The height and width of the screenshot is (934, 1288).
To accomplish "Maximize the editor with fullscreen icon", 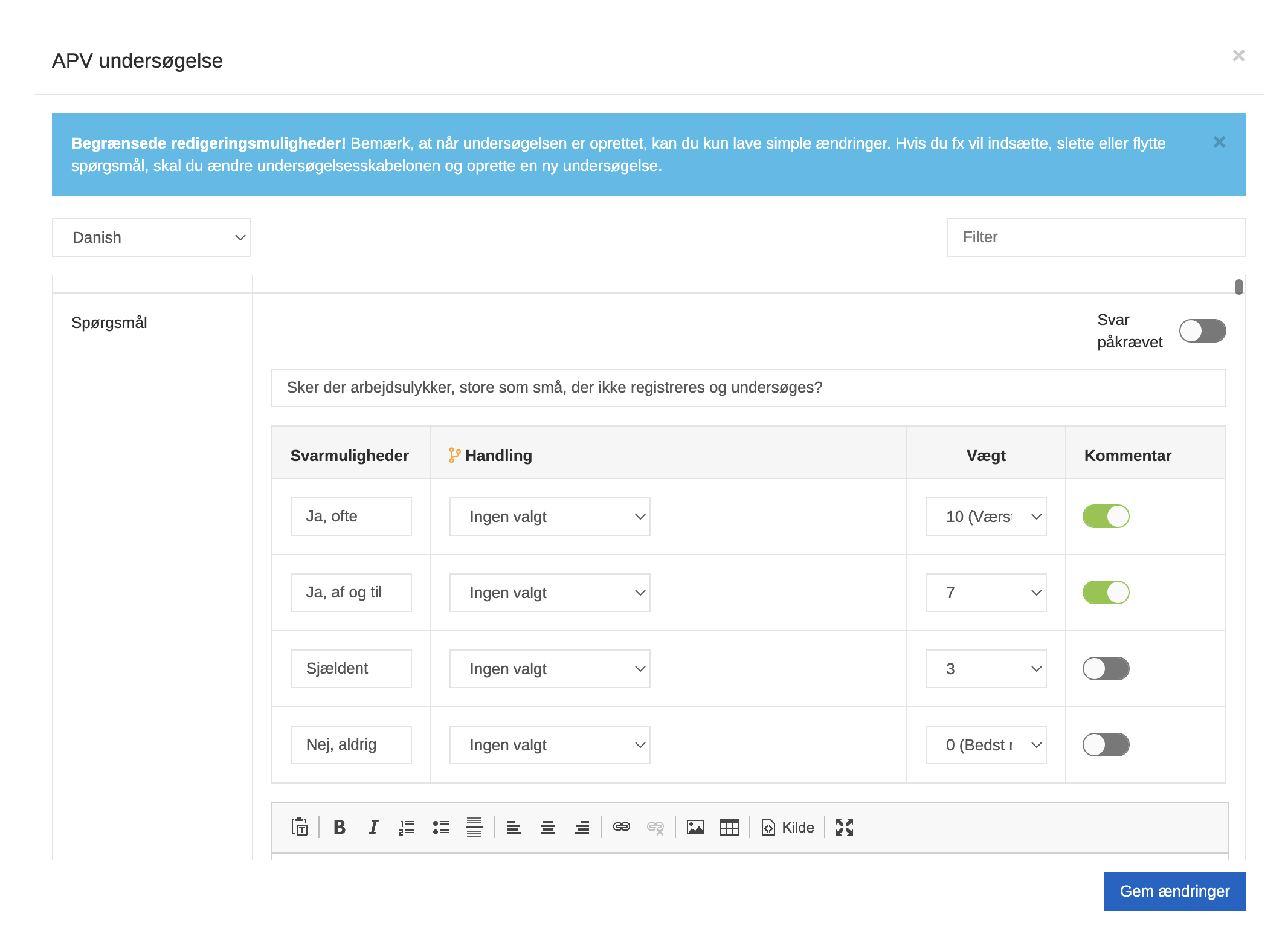I will (844, 827).
